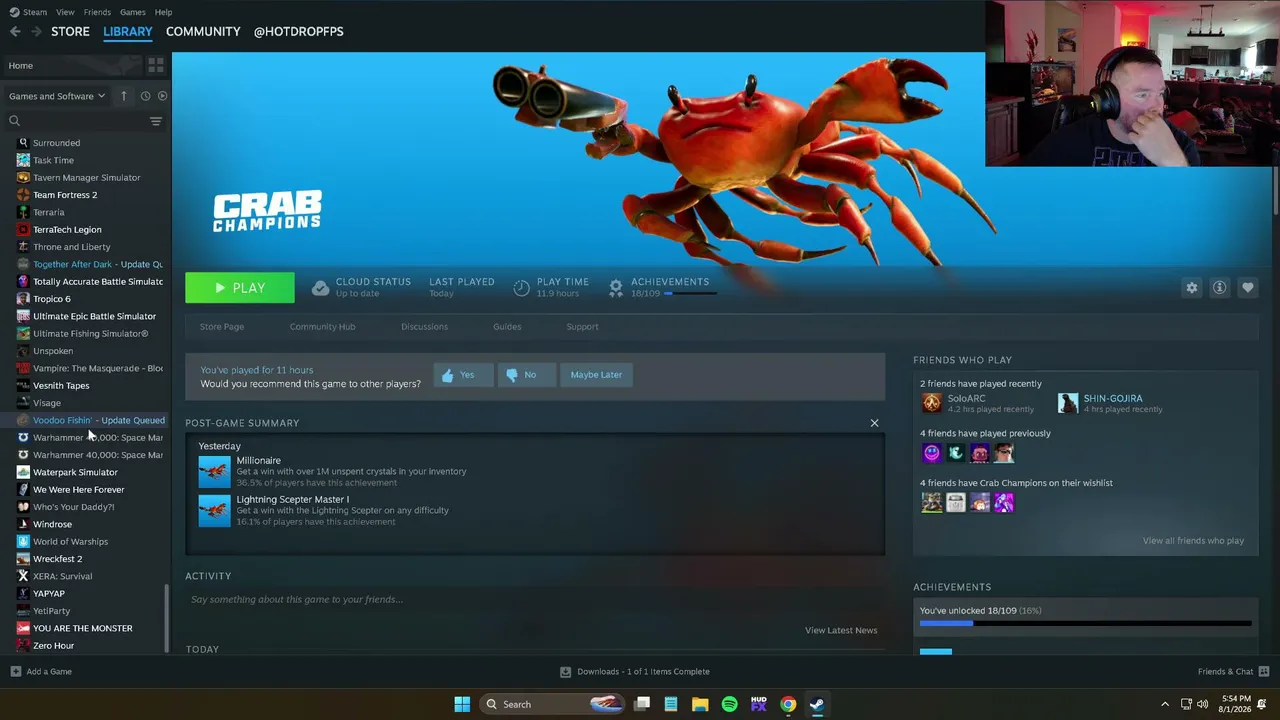Open the Discussions link
Screen dimensions: 1280x720
tap(424, 327)
